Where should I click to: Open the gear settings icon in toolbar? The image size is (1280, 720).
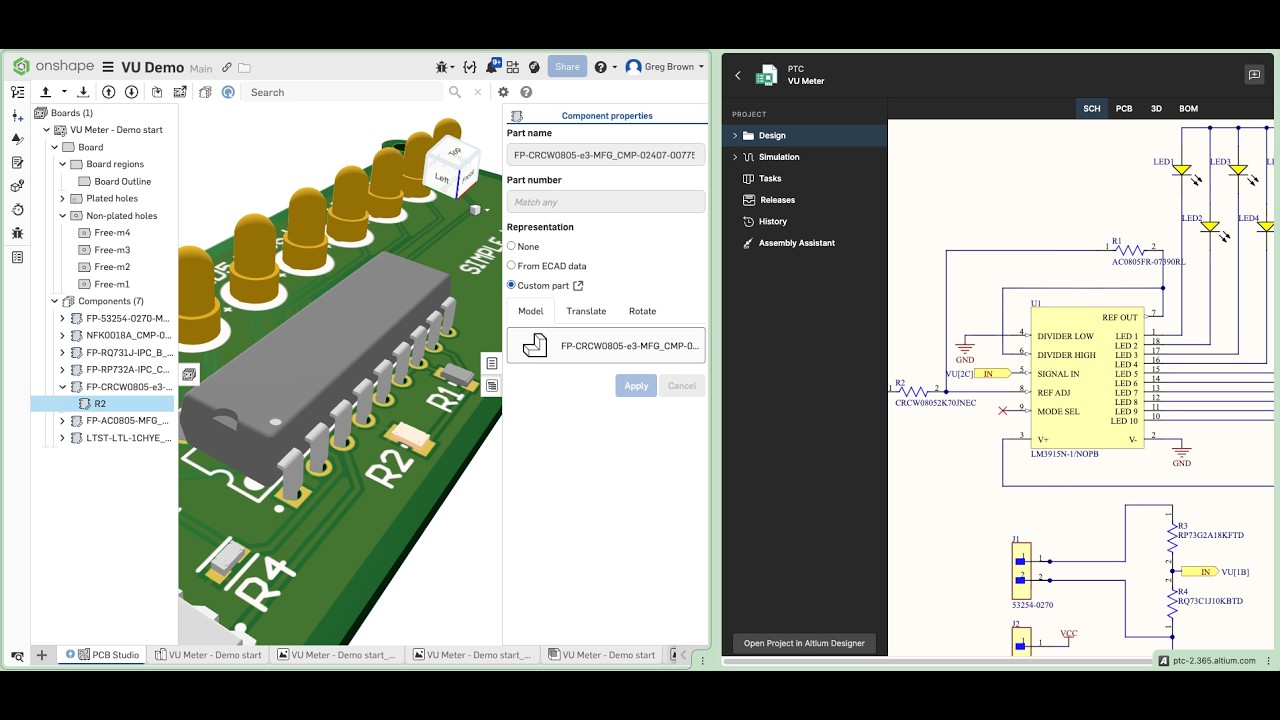[x=503, y=92]
